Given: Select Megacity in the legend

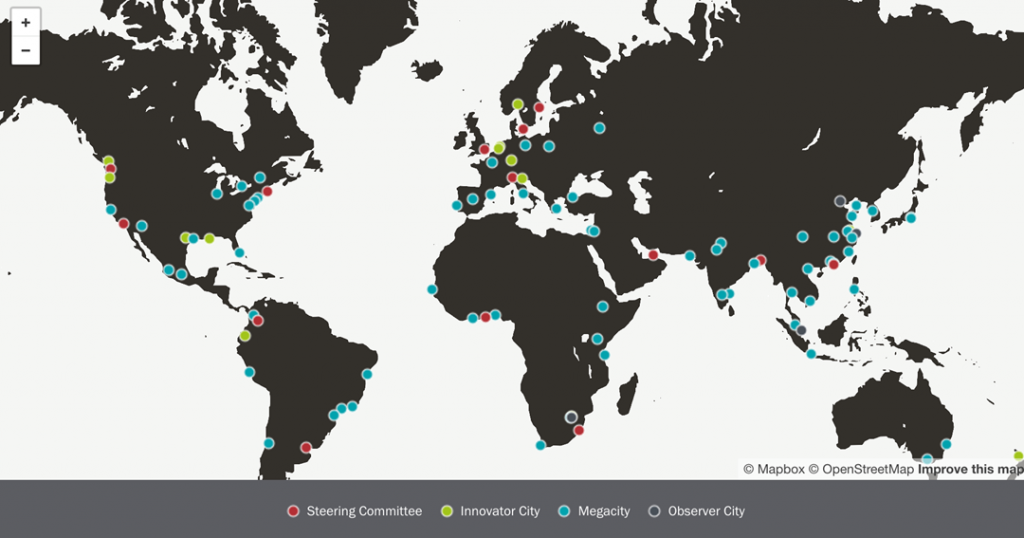Looking at the screenshot, I should tap(594, 511).
